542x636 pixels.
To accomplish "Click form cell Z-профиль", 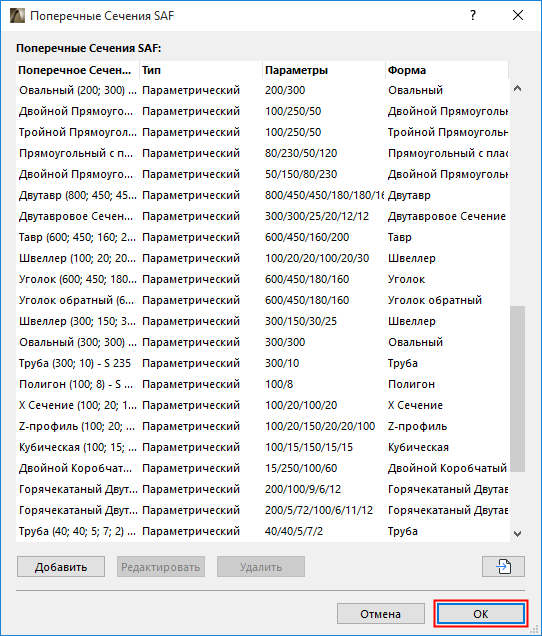I will click(x=417, y=426).
